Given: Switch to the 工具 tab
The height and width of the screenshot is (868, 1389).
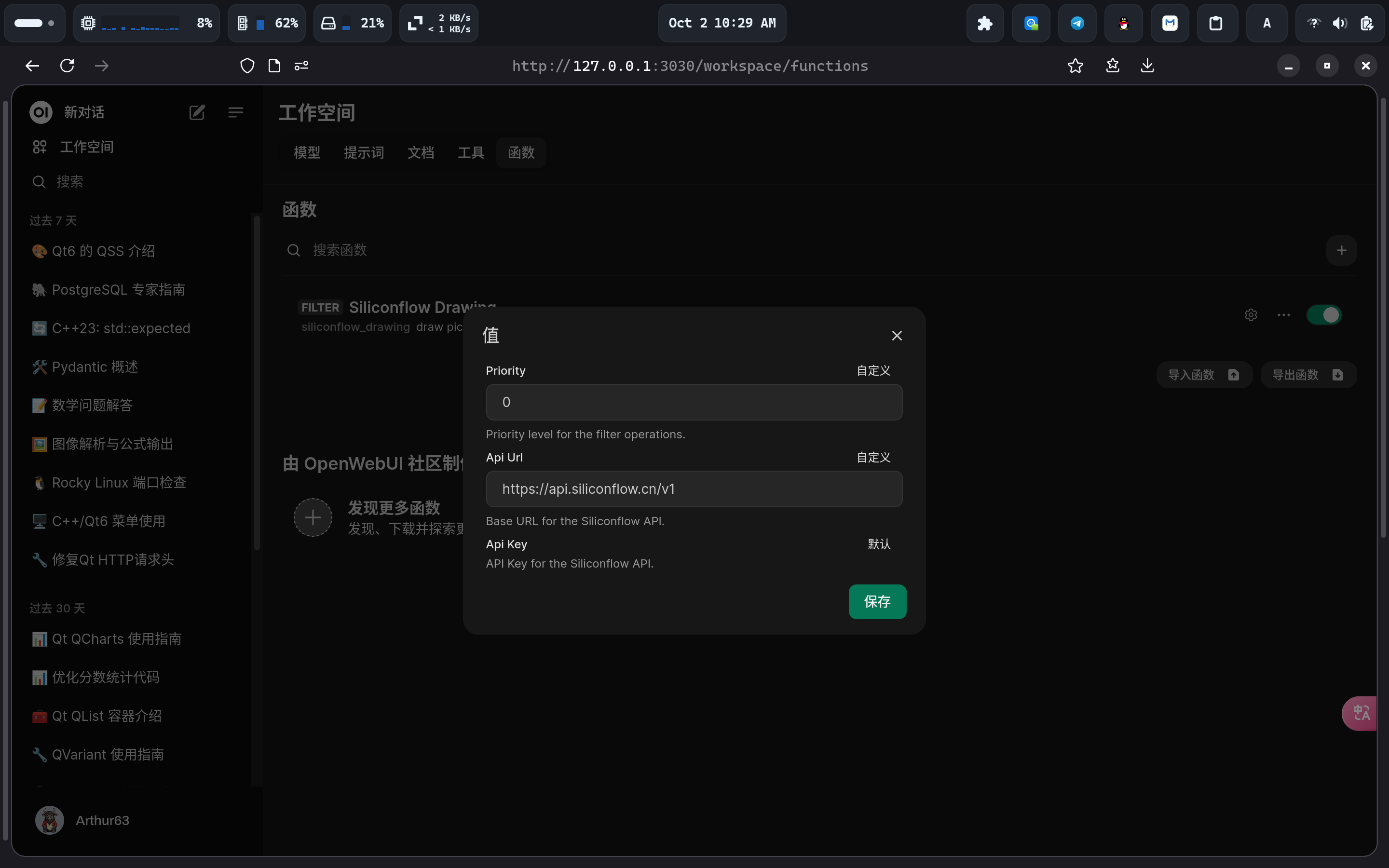Looking at the screenshot, I should click(x=471, y=153).
